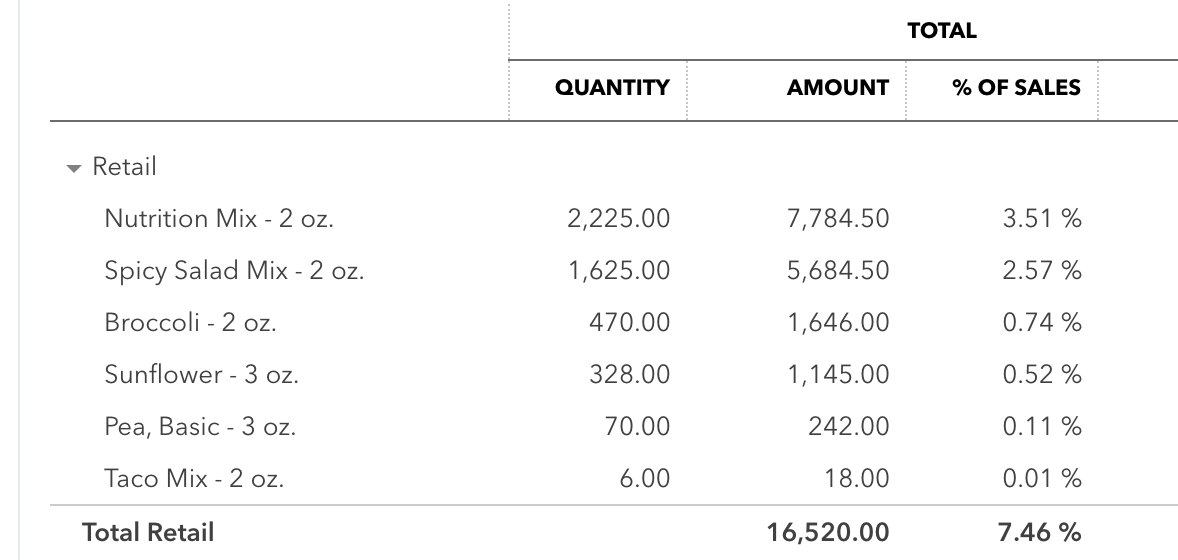Collapse the Retail group triangle

(73, 169)
